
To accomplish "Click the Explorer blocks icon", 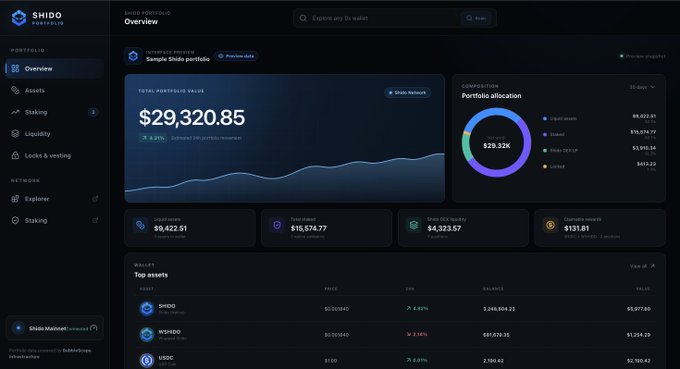I will pyautogui.click(x=15, y=199).
